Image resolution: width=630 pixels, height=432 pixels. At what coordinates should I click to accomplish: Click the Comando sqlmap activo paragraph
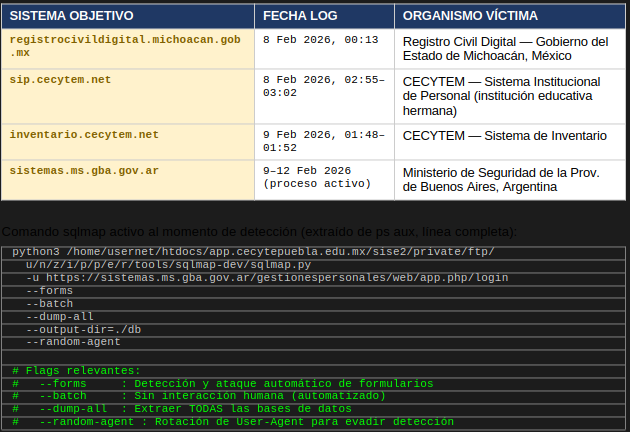[x=259, y=232]
